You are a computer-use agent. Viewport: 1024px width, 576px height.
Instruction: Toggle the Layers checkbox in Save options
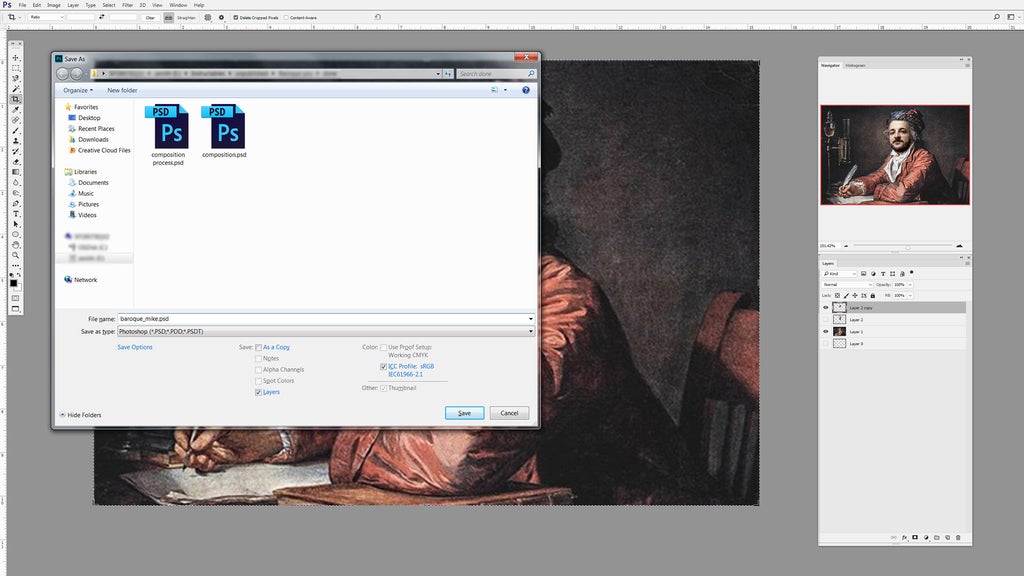[259, 392]
